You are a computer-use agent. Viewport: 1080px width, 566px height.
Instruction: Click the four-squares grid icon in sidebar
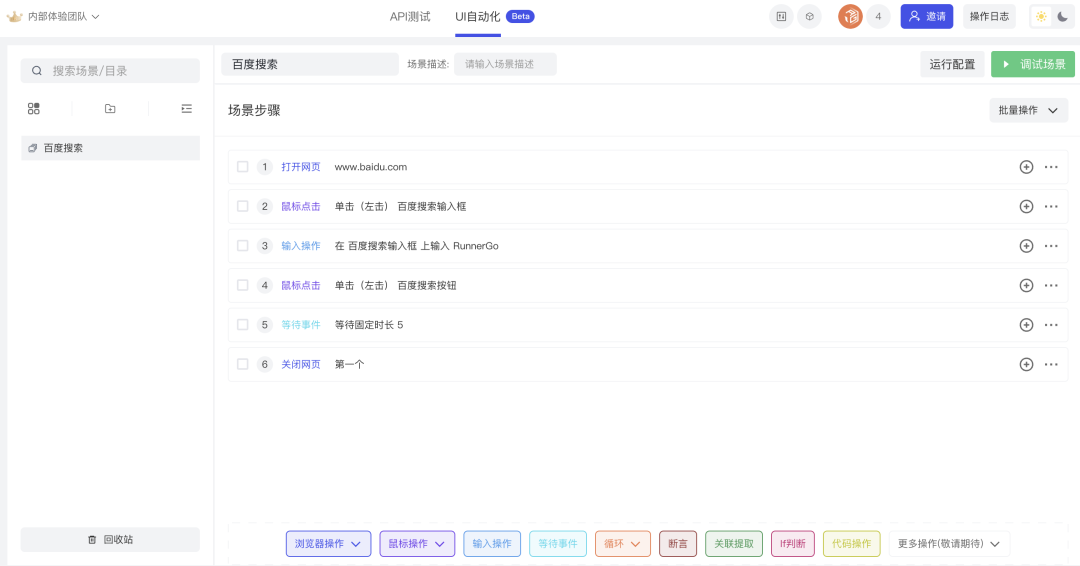(34, 109)
